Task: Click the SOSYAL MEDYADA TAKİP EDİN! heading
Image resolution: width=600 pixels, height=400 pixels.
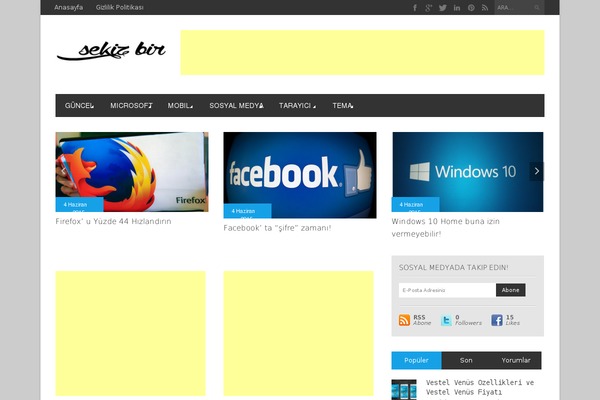Action: point(454,268)
